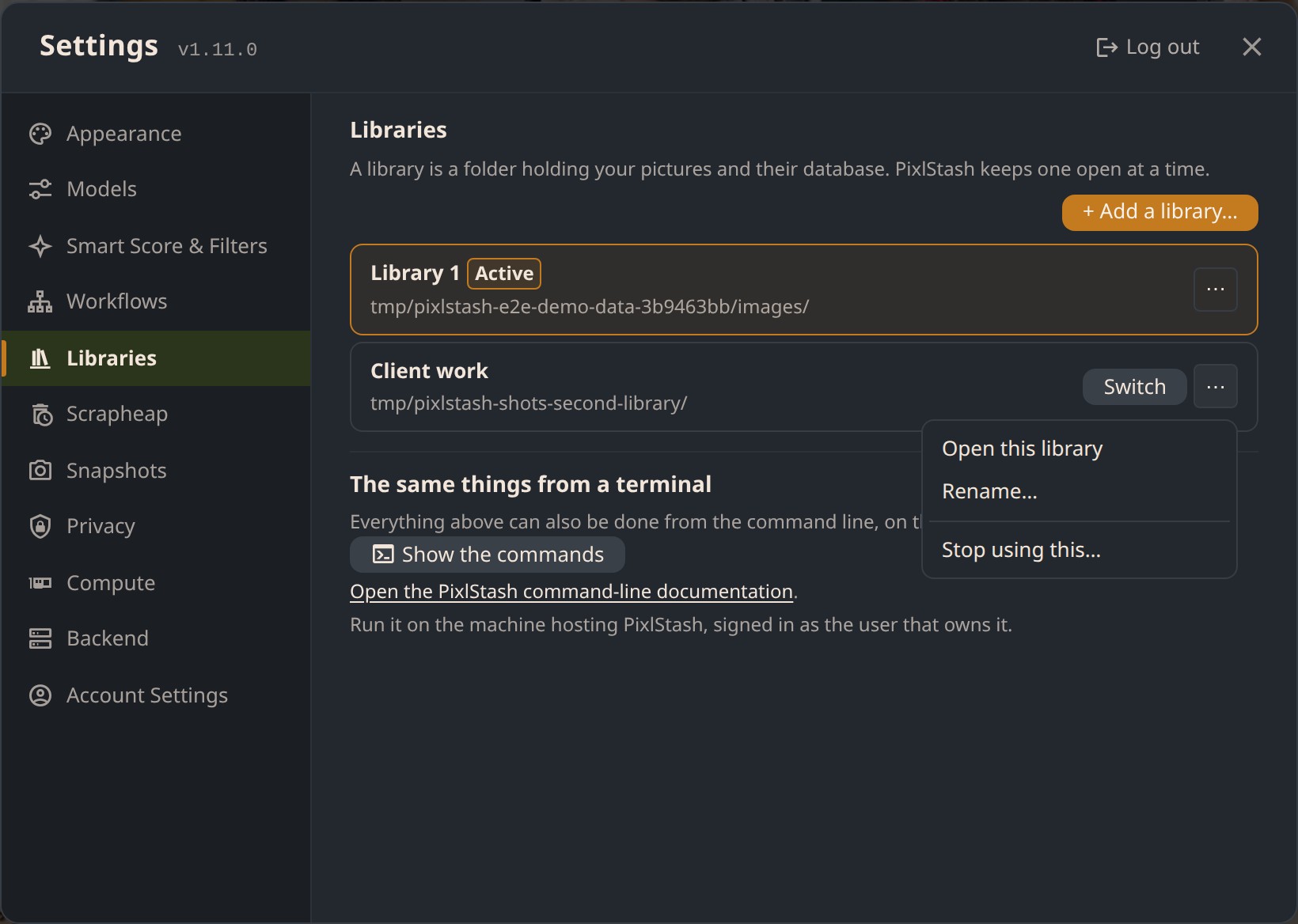Click the Settings dialog title

tap(99, 47)
